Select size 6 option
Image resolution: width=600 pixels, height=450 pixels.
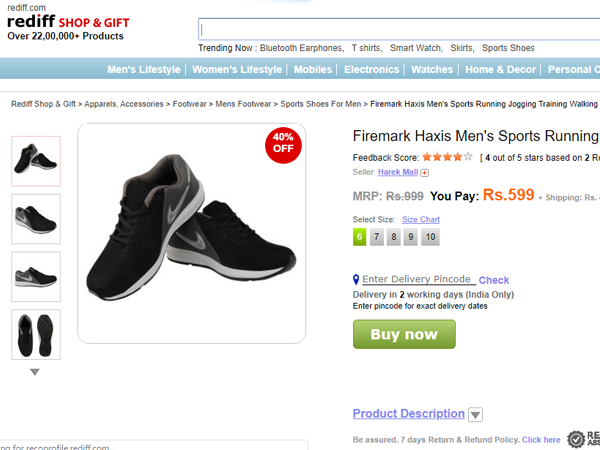pos(360,237)
